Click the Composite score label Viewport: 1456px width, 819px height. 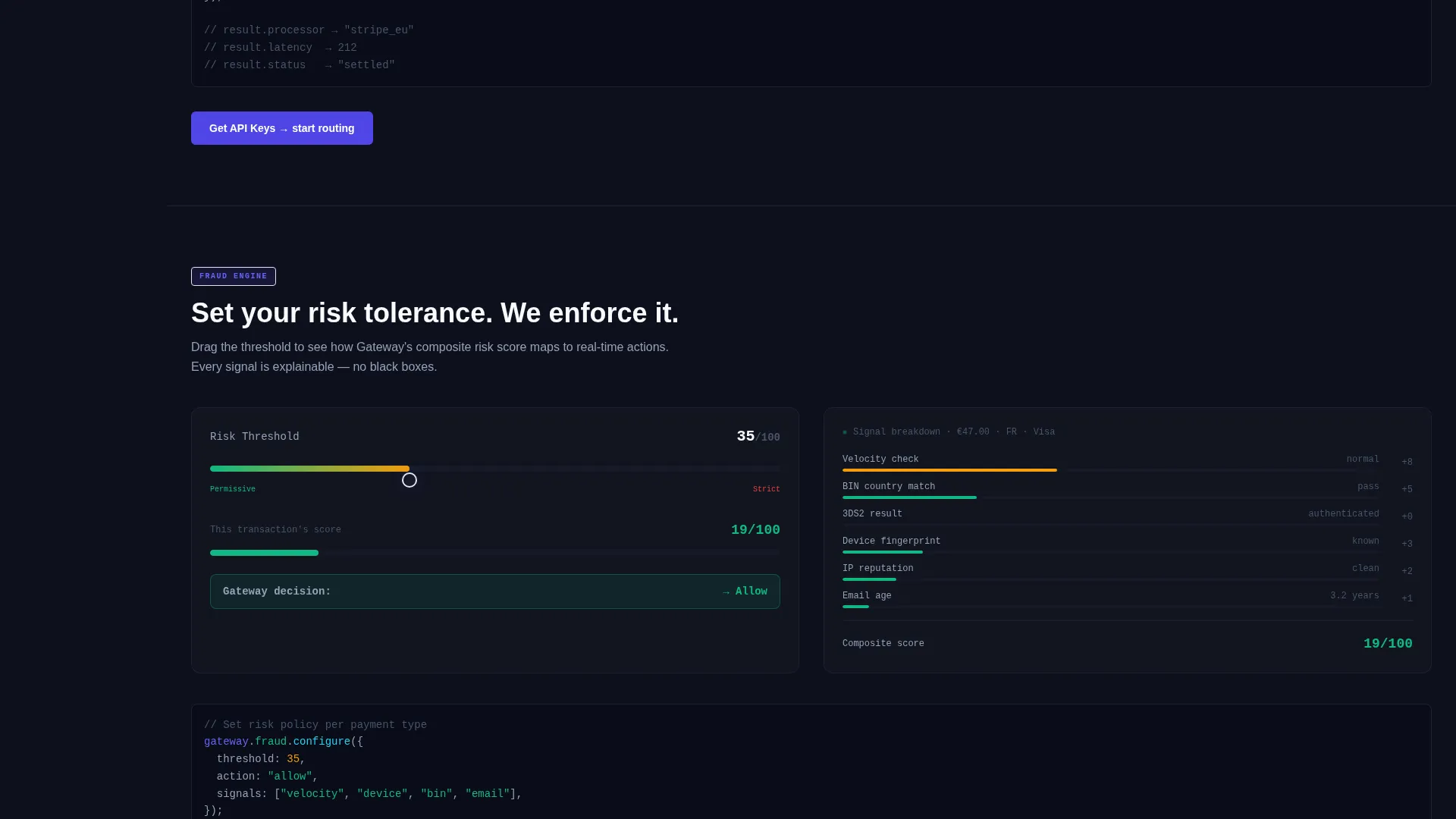pos(883,644)
